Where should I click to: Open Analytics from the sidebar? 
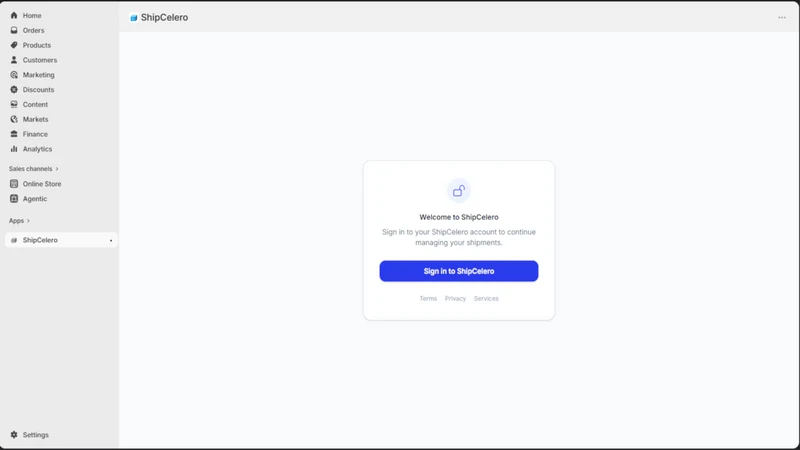(x=37, y=148)
